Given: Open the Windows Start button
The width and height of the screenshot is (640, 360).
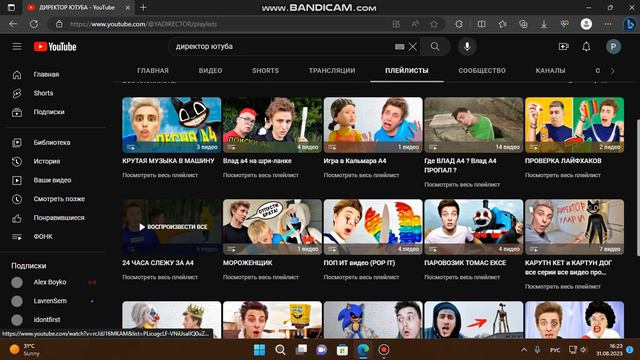Looking at the screenshot, I should 259,350.
